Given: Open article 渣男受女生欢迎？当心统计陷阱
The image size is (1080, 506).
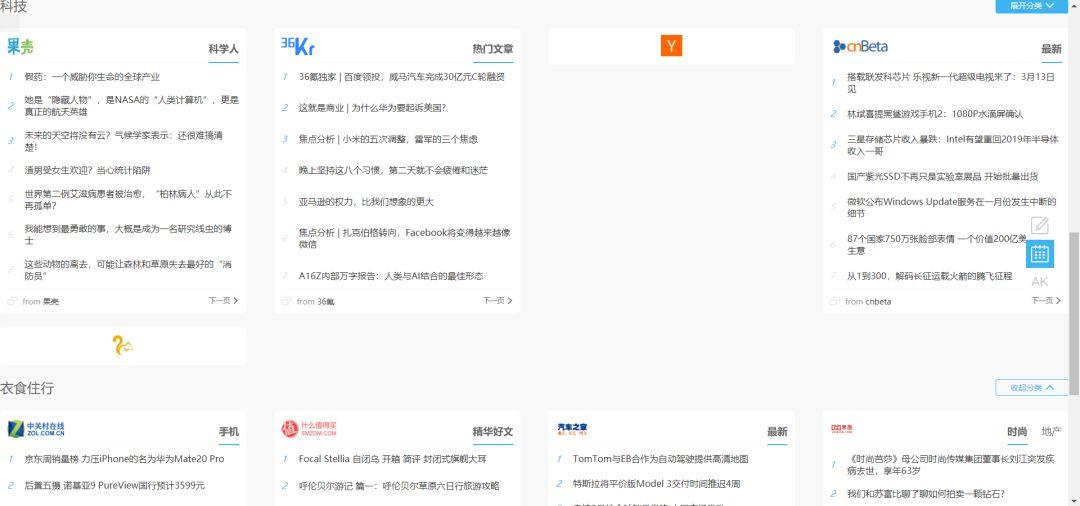Looking at the screenshot, I should coord(87,170).
